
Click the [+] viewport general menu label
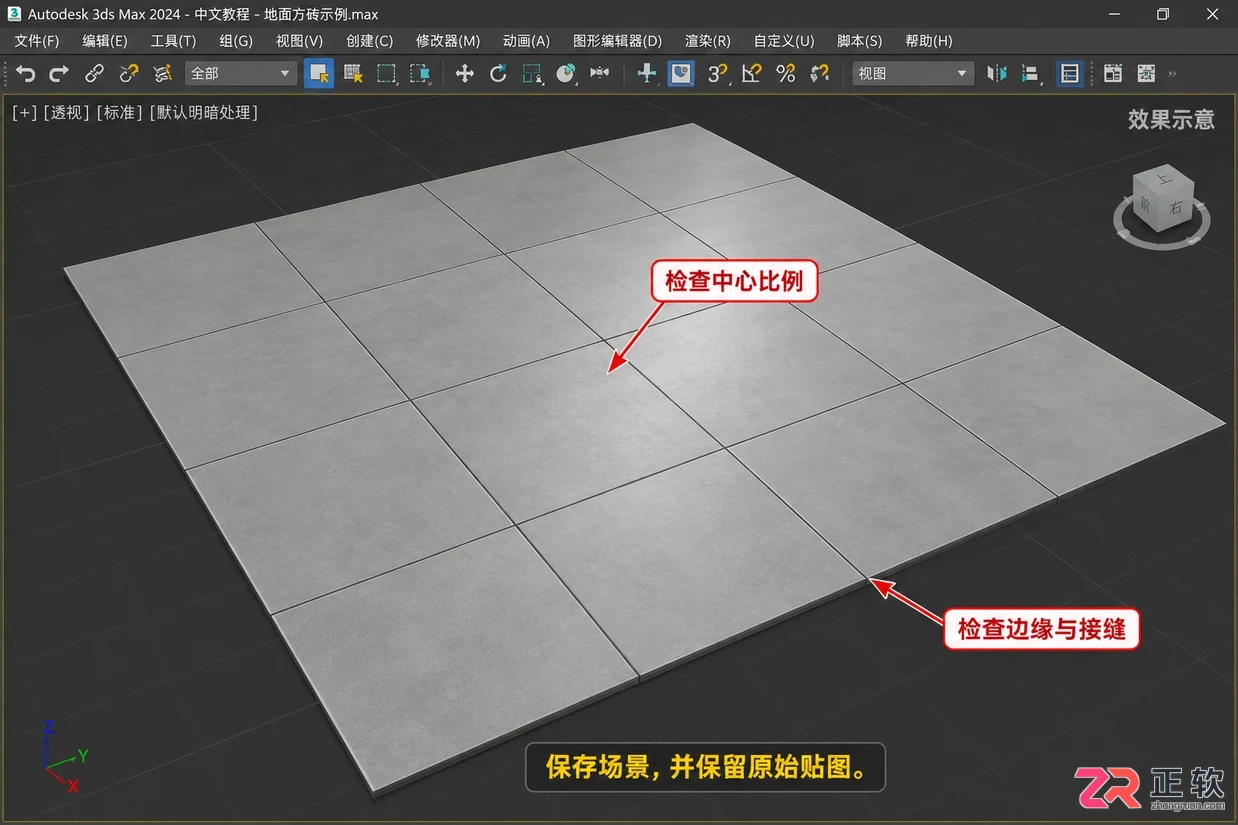click(x=24, y=113)
